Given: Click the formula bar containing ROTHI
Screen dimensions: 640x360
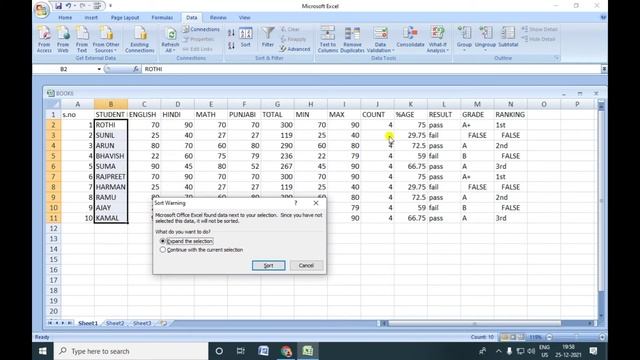Looking at the screenshot, I should pos(371,69).
